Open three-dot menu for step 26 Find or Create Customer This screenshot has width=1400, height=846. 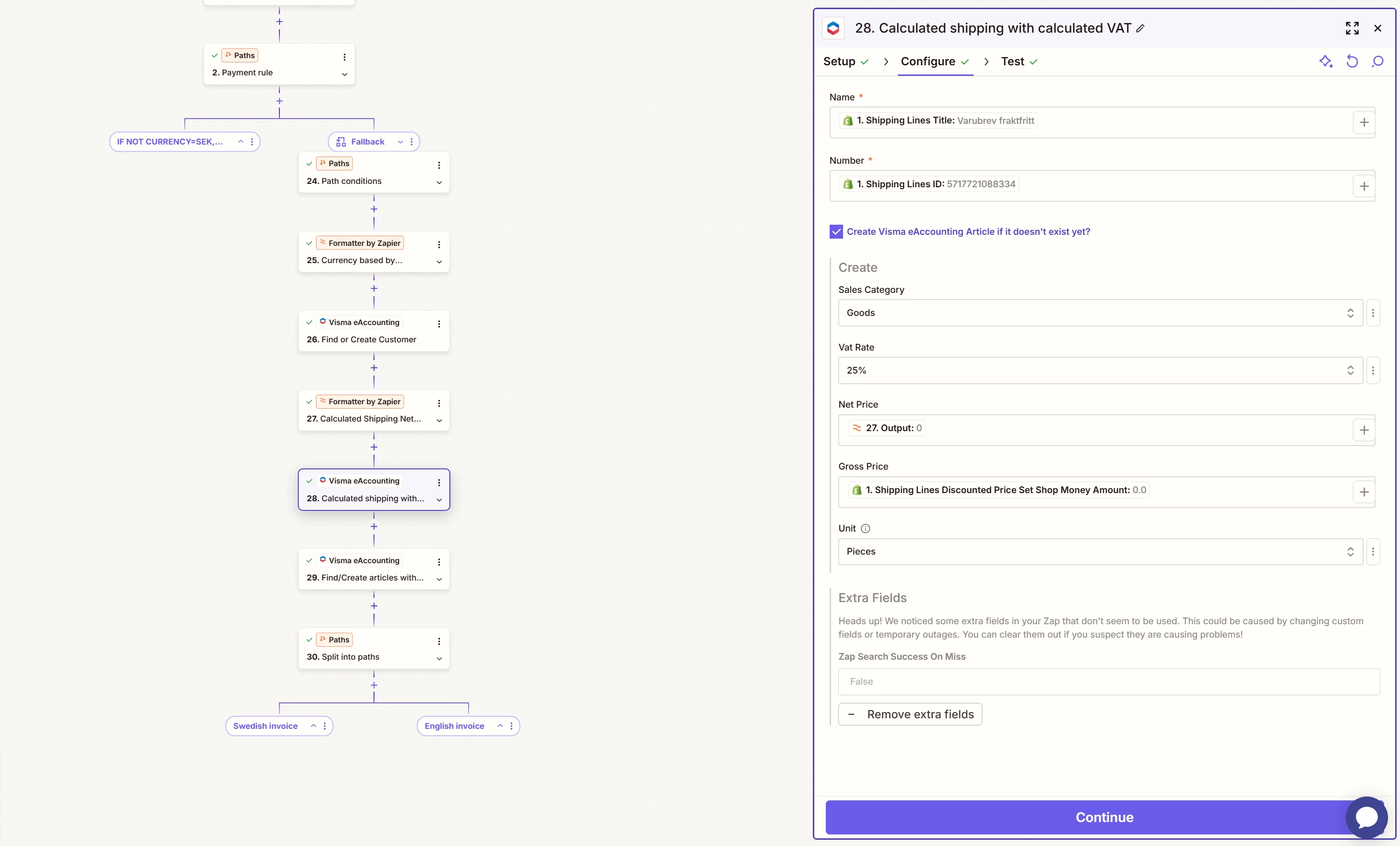point(439,324)
